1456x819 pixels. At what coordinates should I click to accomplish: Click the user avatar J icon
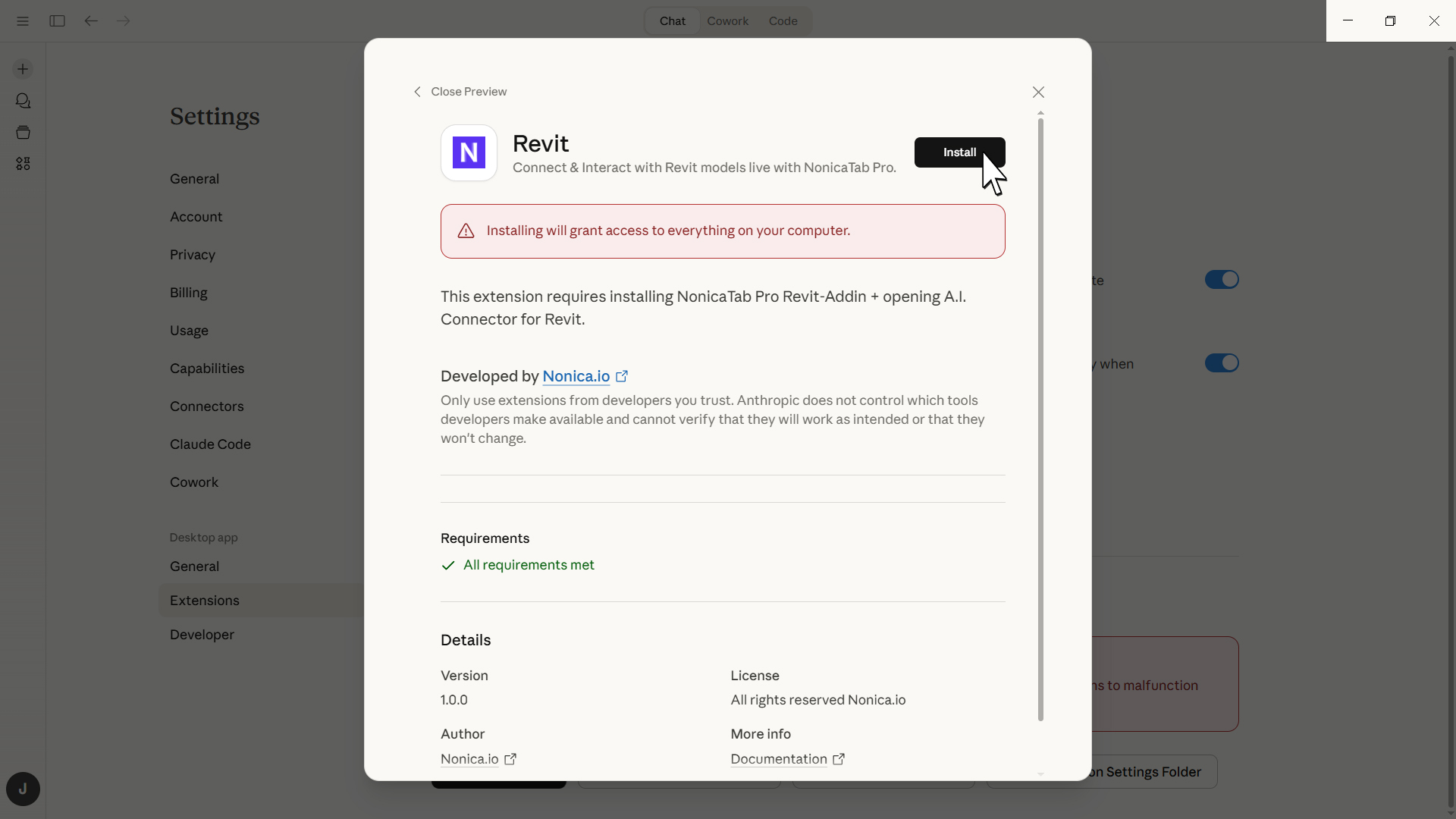click(23, 789)
